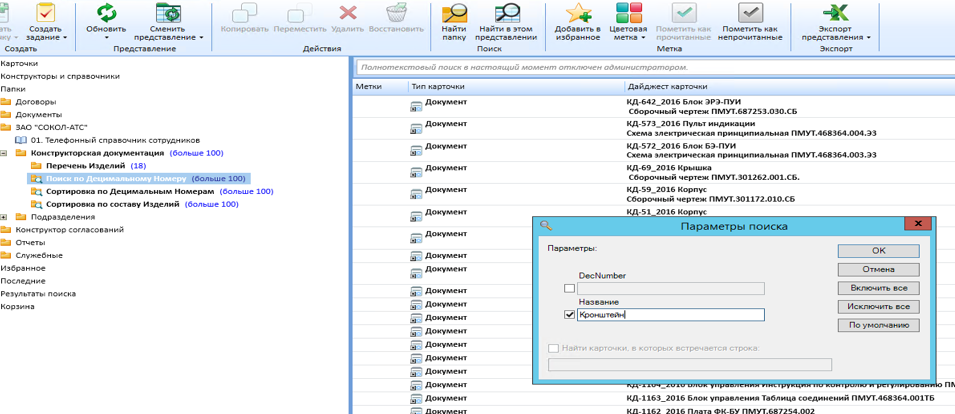Select the Карточки navigation item
Image resolution: width=955 pixels, height=414 pixels.
(x=19, y=63)
